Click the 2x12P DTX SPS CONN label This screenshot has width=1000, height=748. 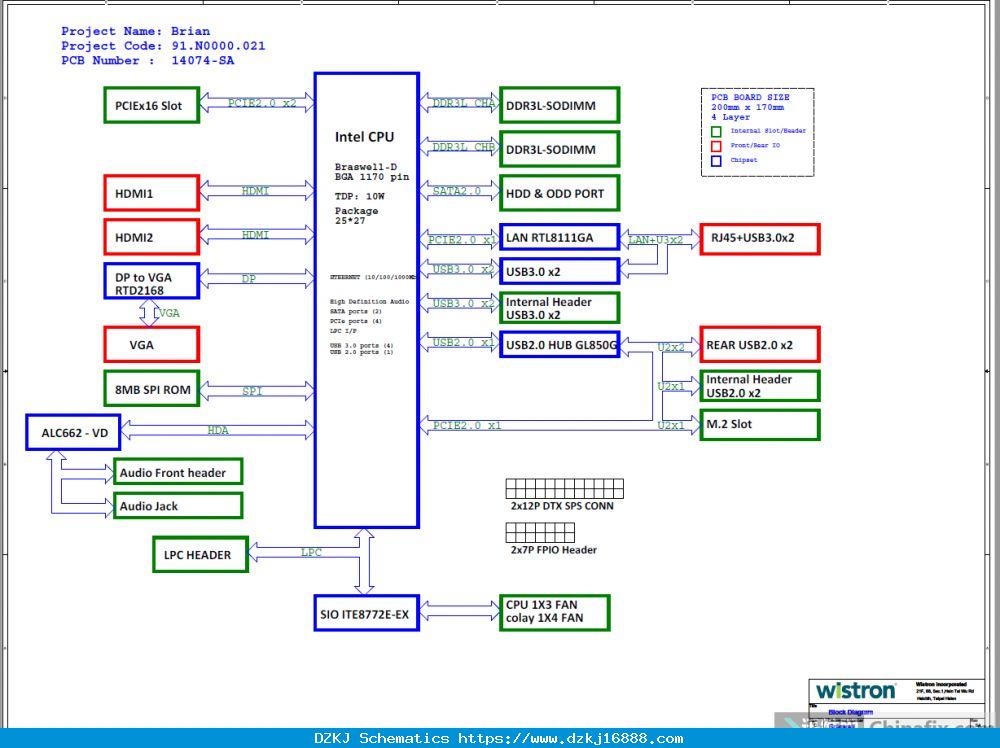pos(562,506)
